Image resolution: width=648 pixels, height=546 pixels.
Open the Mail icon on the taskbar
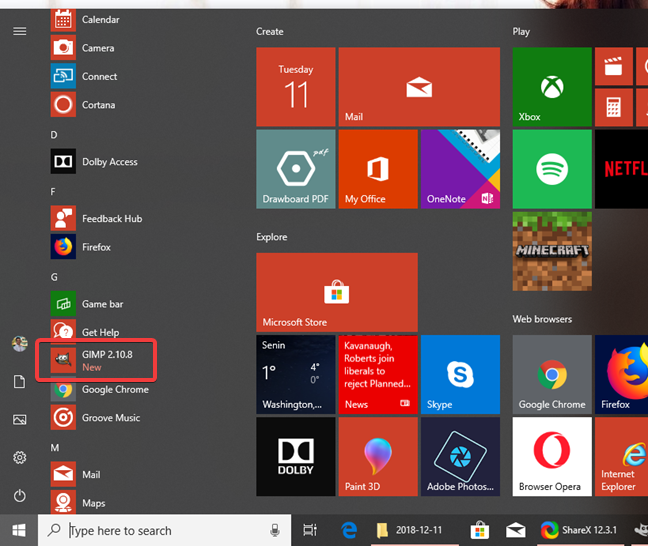pyautogui.click(x=516, y=530)
